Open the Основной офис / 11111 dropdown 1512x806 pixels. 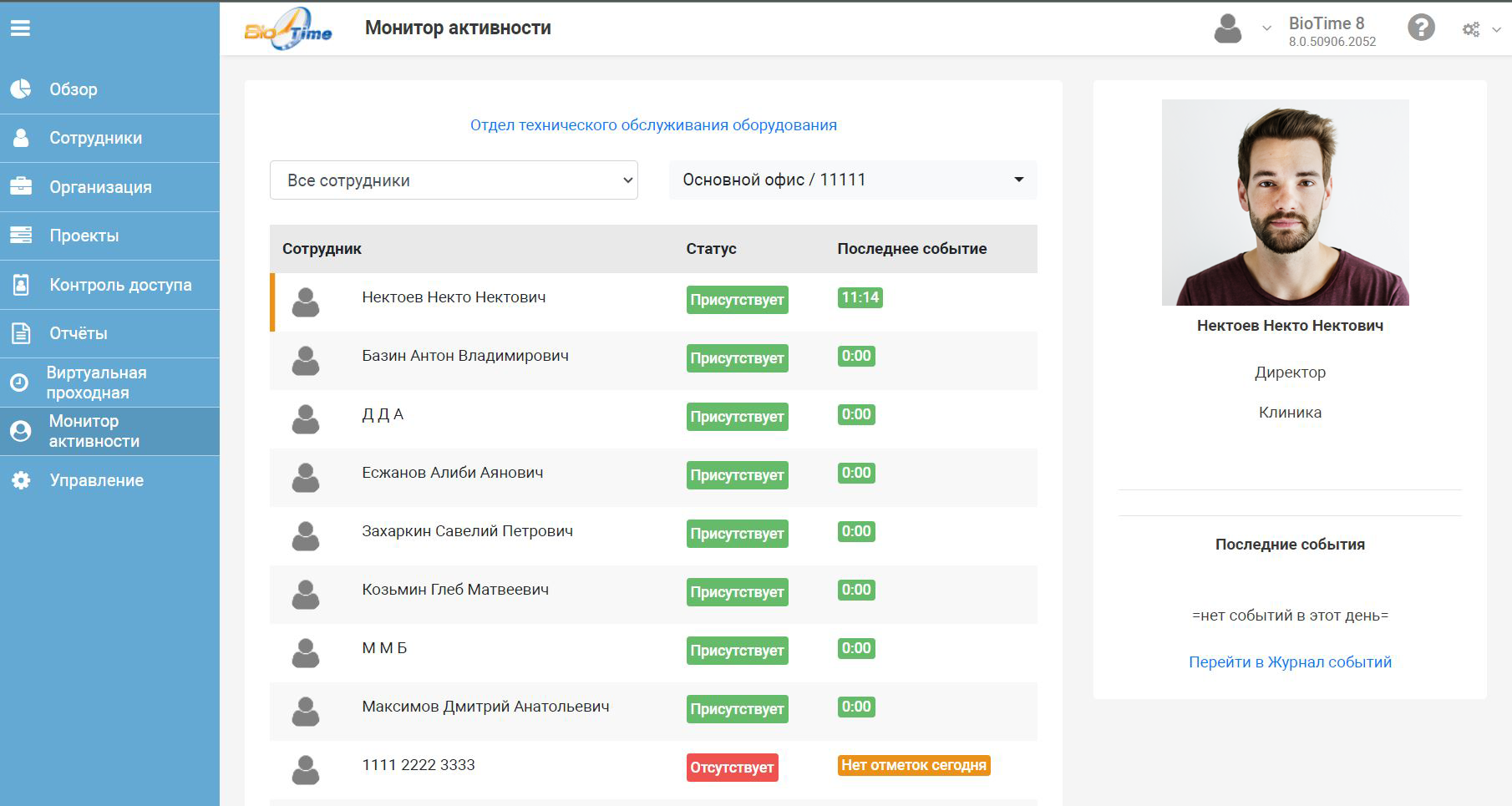[852, 180]
